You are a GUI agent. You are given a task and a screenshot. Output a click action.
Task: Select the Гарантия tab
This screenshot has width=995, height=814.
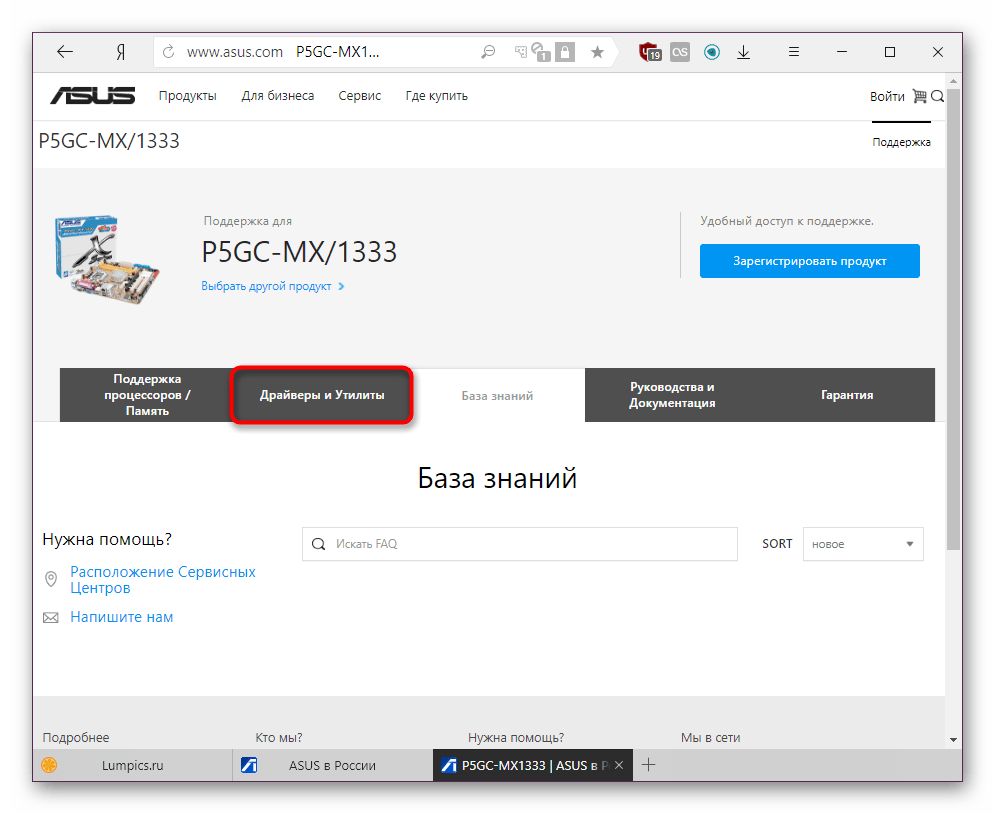coord(847,395)
